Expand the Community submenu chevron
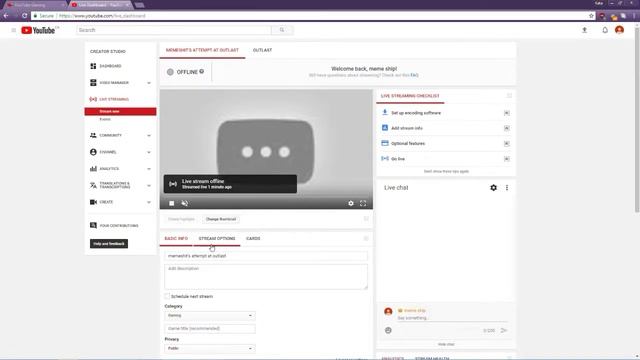 149,136
